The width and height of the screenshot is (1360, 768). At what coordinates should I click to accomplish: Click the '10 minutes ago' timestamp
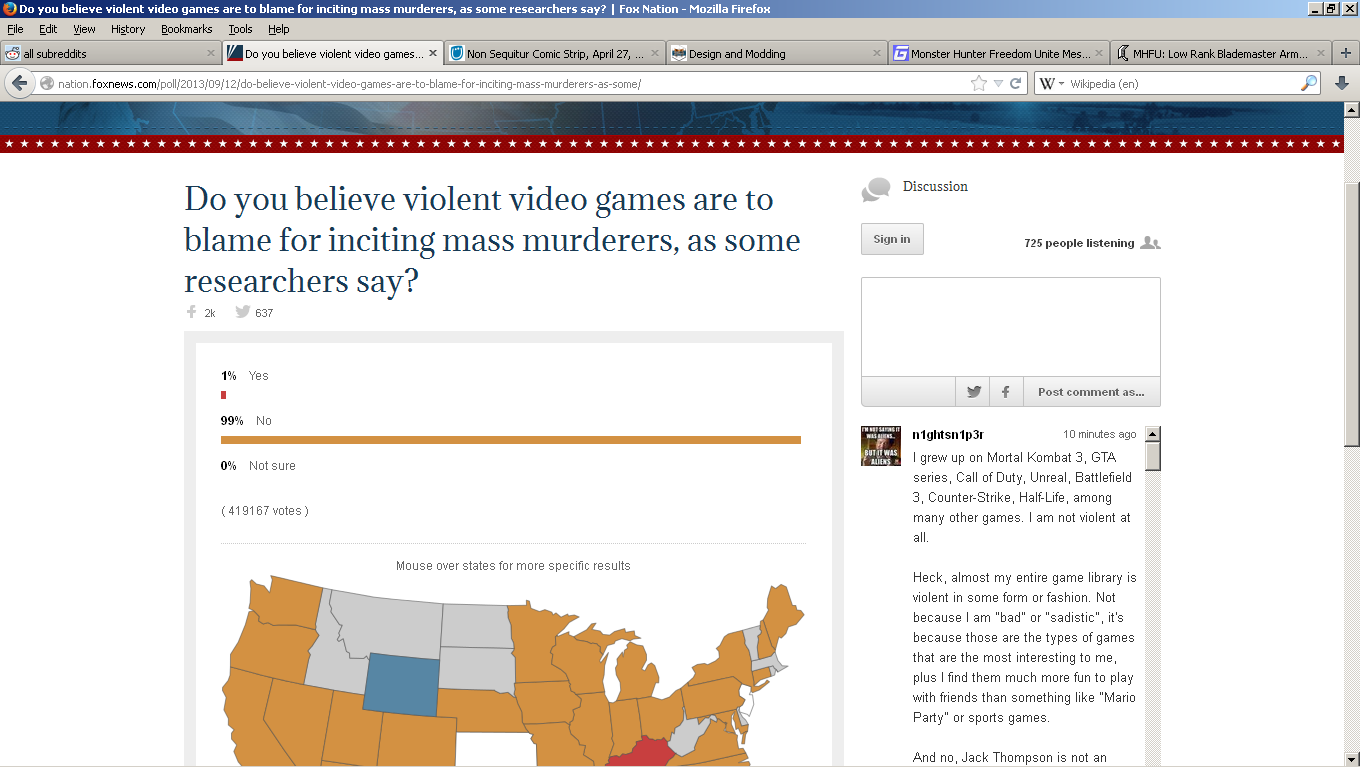[1099, 435]
